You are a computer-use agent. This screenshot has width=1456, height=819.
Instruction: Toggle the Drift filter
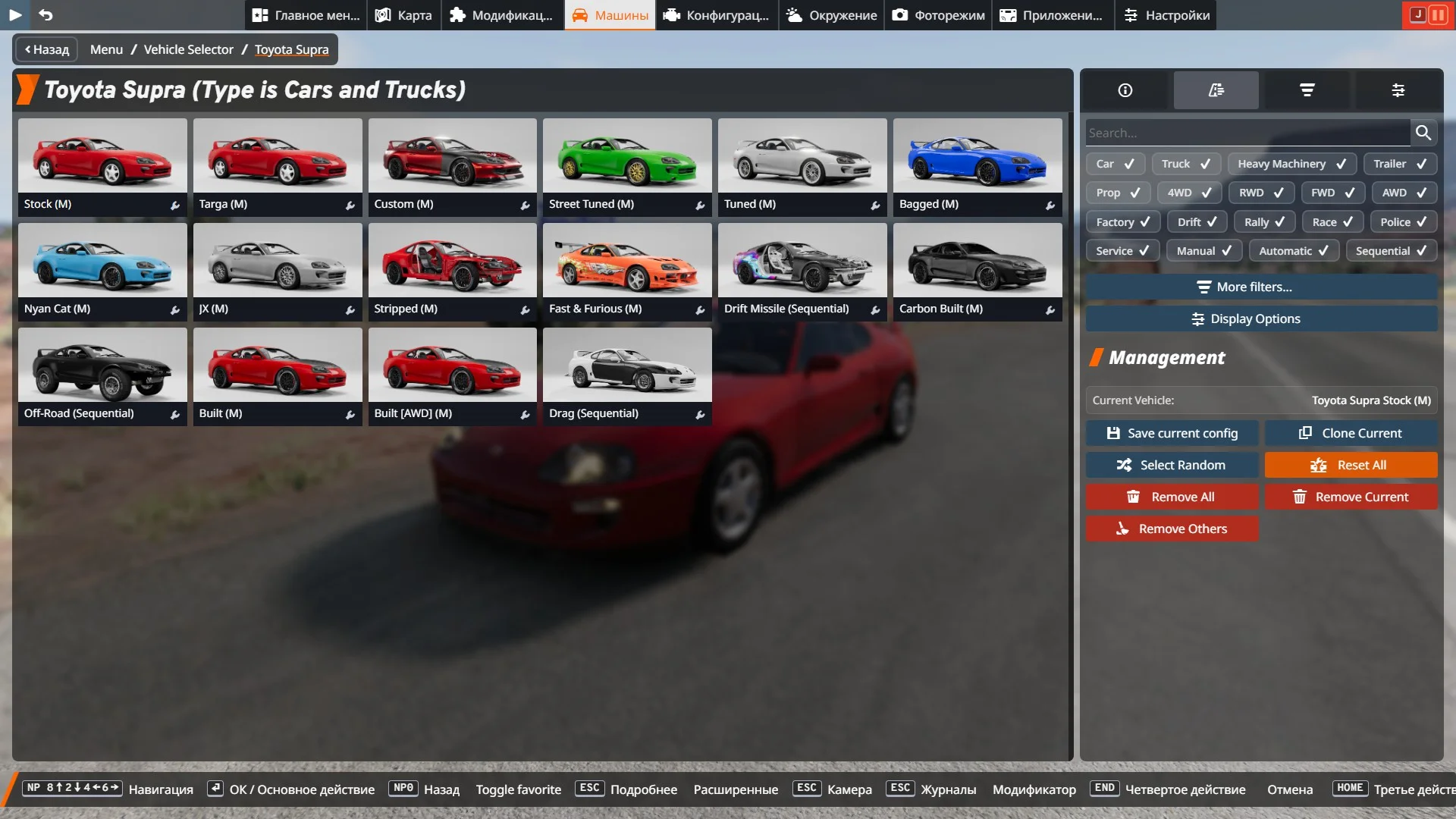[1197, 222]
